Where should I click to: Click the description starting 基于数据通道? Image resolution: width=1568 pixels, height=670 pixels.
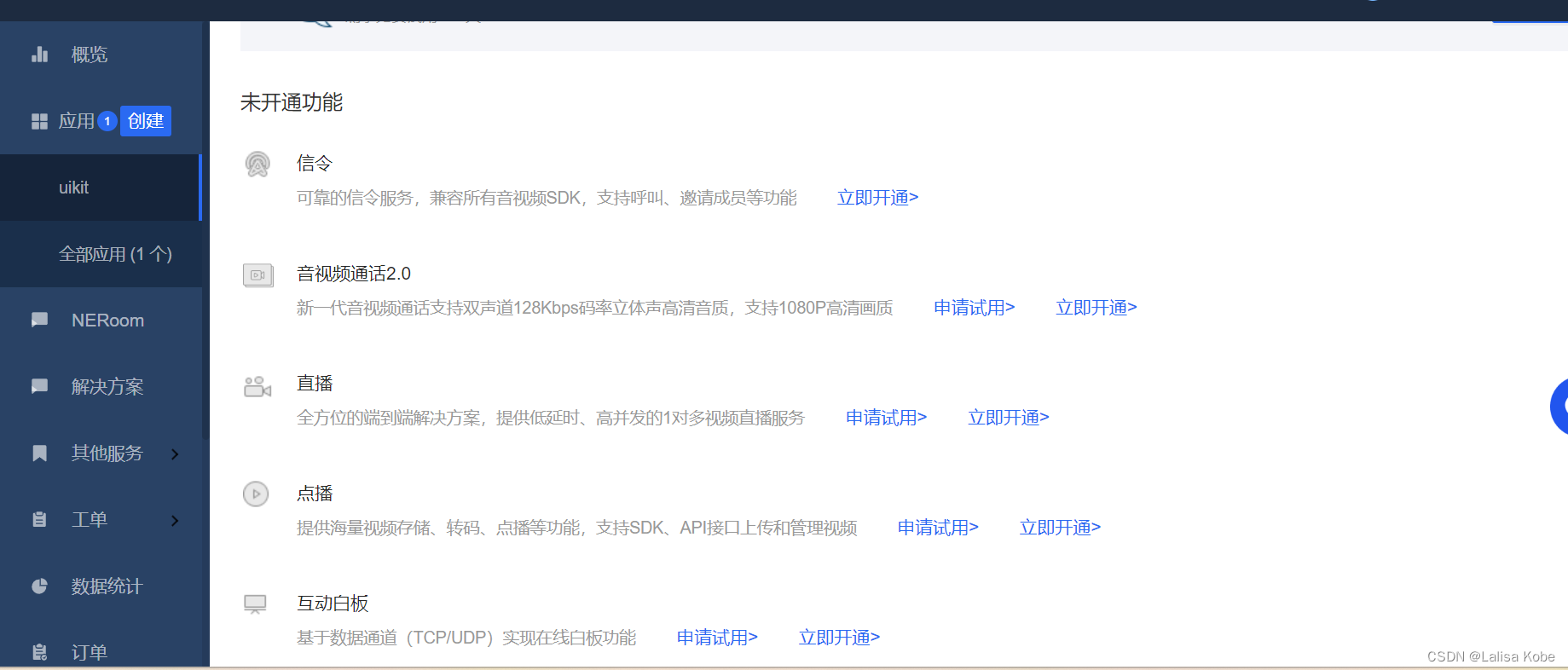tap(466, 638)
